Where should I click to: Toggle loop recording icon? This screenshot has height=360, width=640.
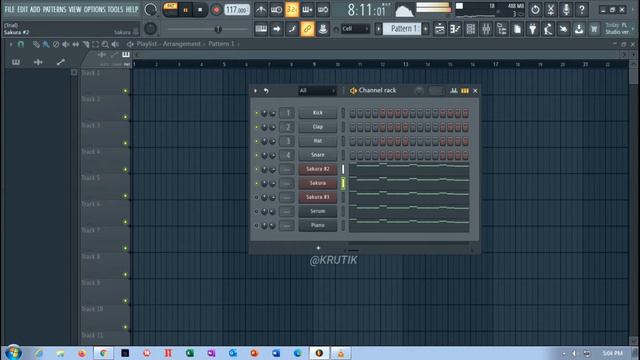pos(323,9)
